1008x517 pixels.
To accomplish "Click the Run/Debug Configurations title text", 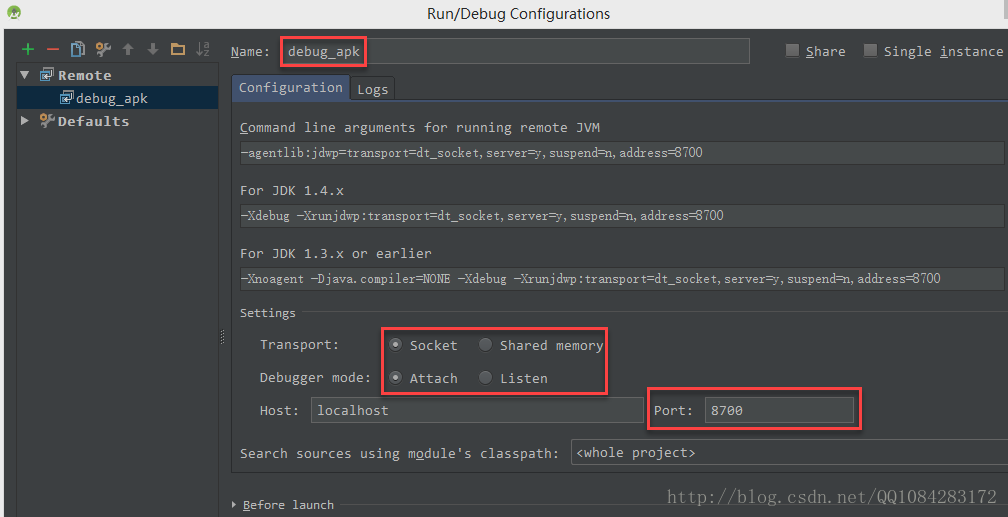I will pyautogui.click(x=518, y=14).
